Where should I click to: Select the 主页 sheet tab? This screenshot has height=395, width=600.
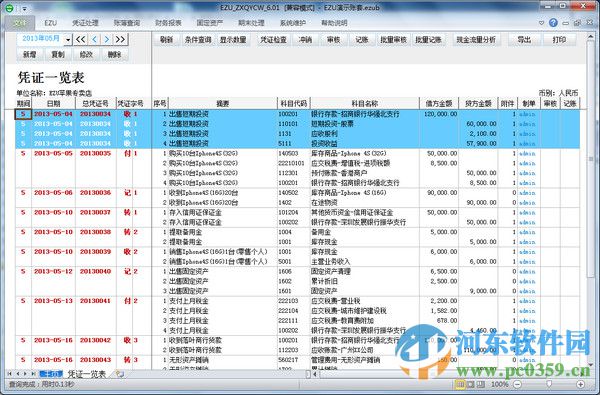(x=51, y=374)
